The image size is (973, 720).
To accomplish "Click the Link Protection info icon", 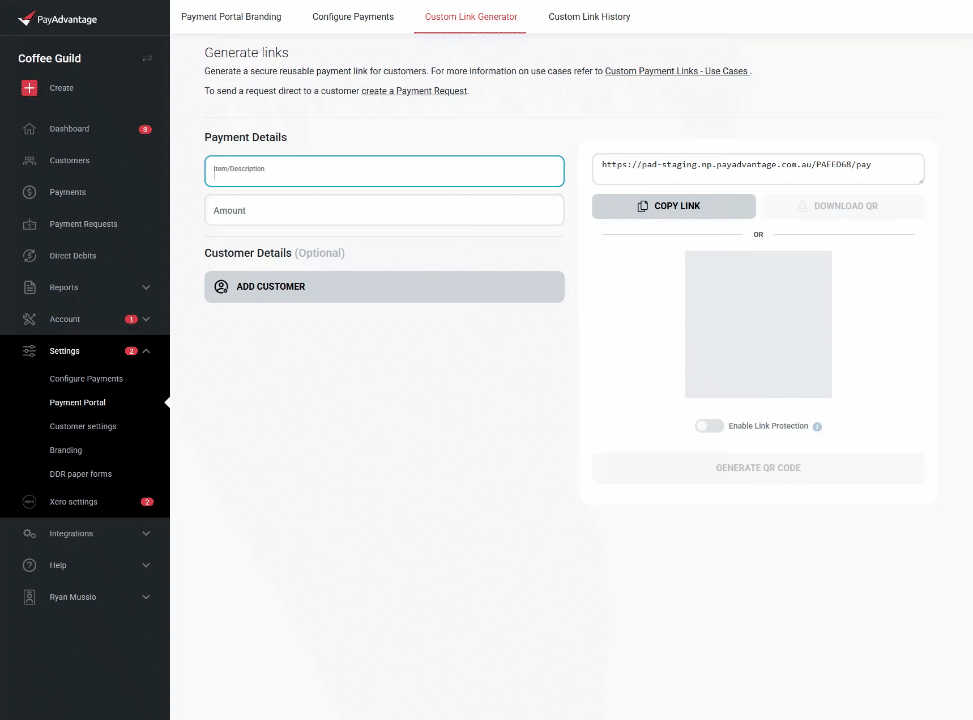I will pos(817,427).
